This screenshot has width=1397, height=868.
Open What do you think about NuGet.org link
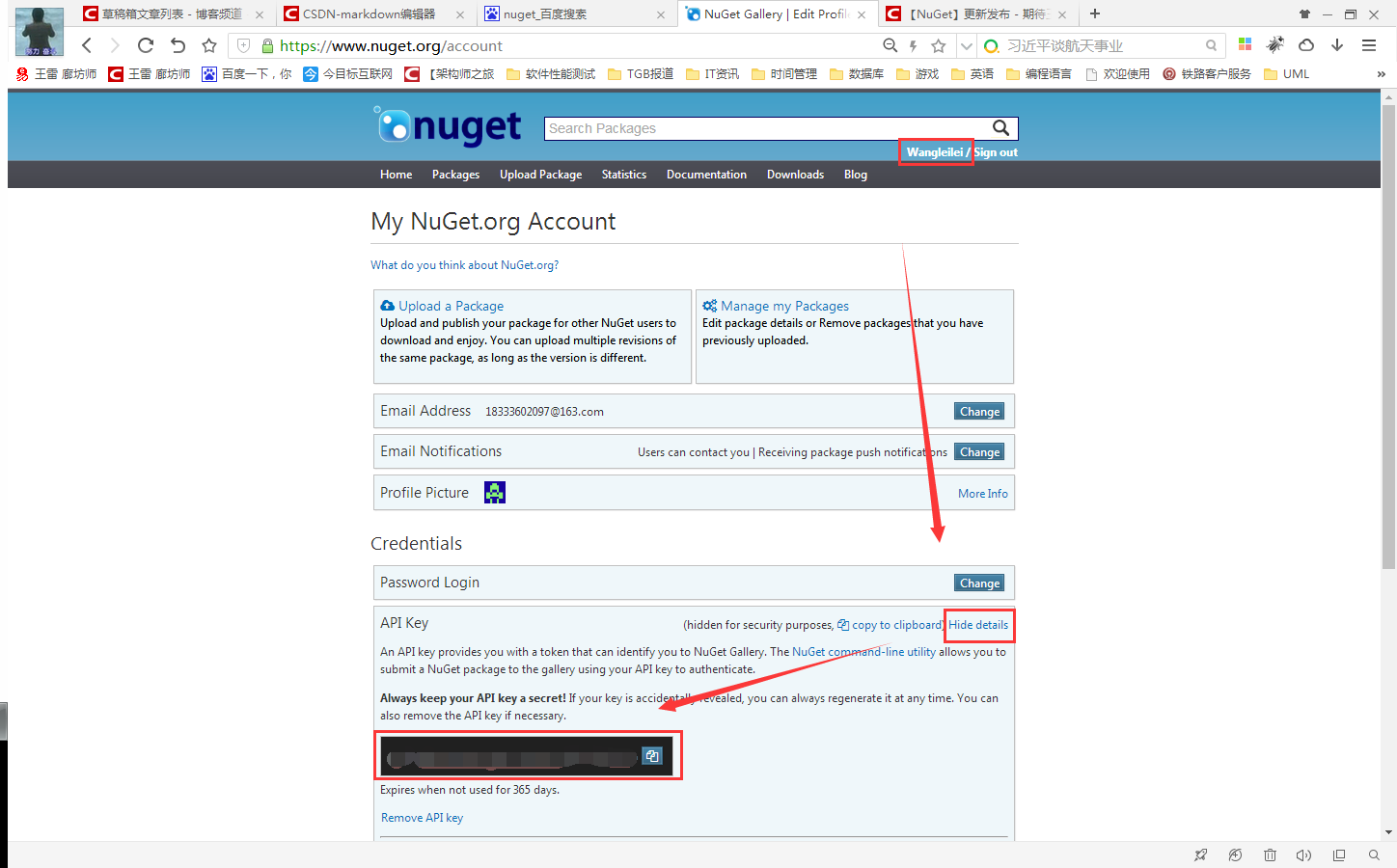tap(464, 265)
